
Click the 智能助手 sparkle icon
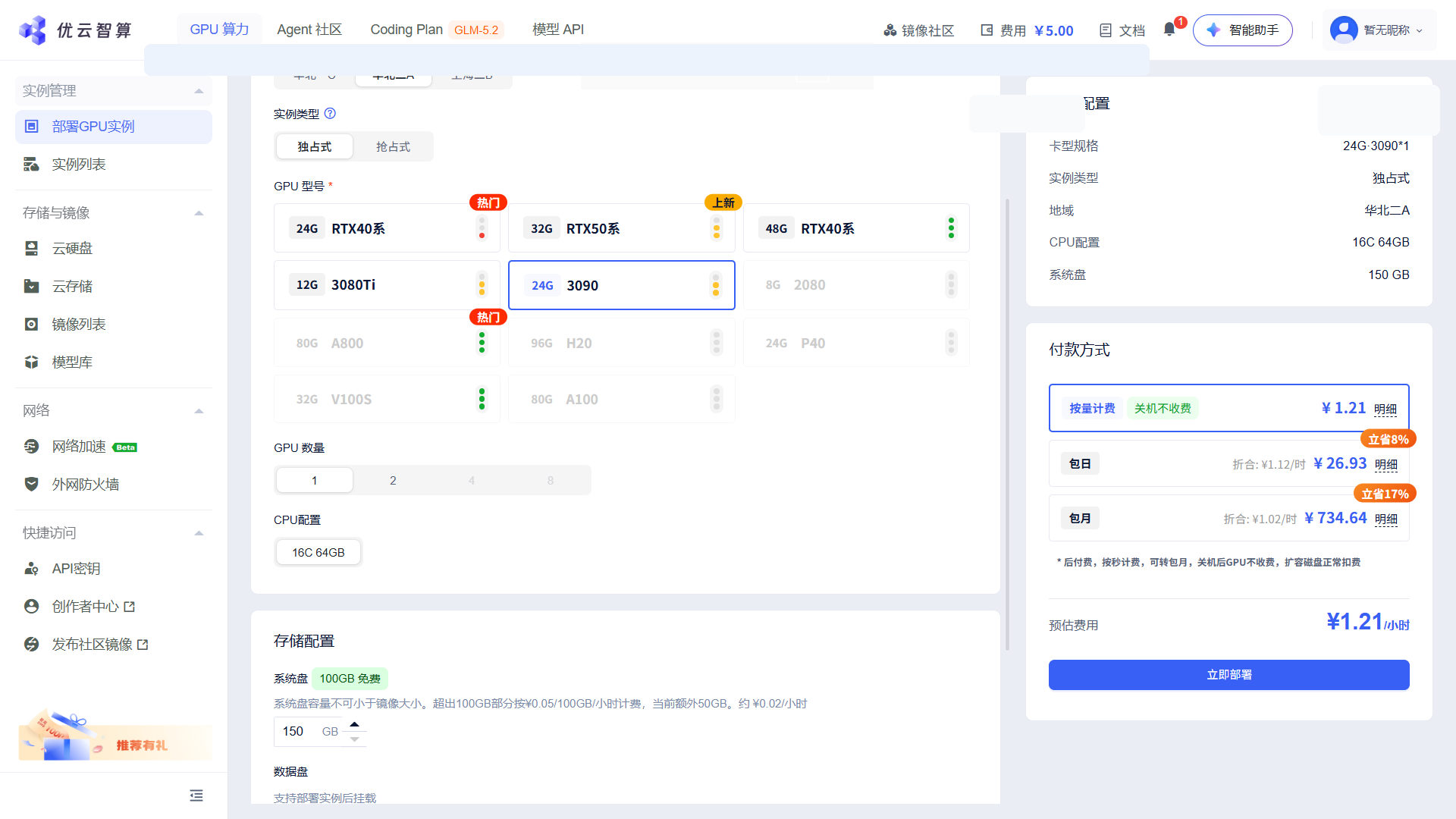pyautogui.click(x=1213, y=30)
